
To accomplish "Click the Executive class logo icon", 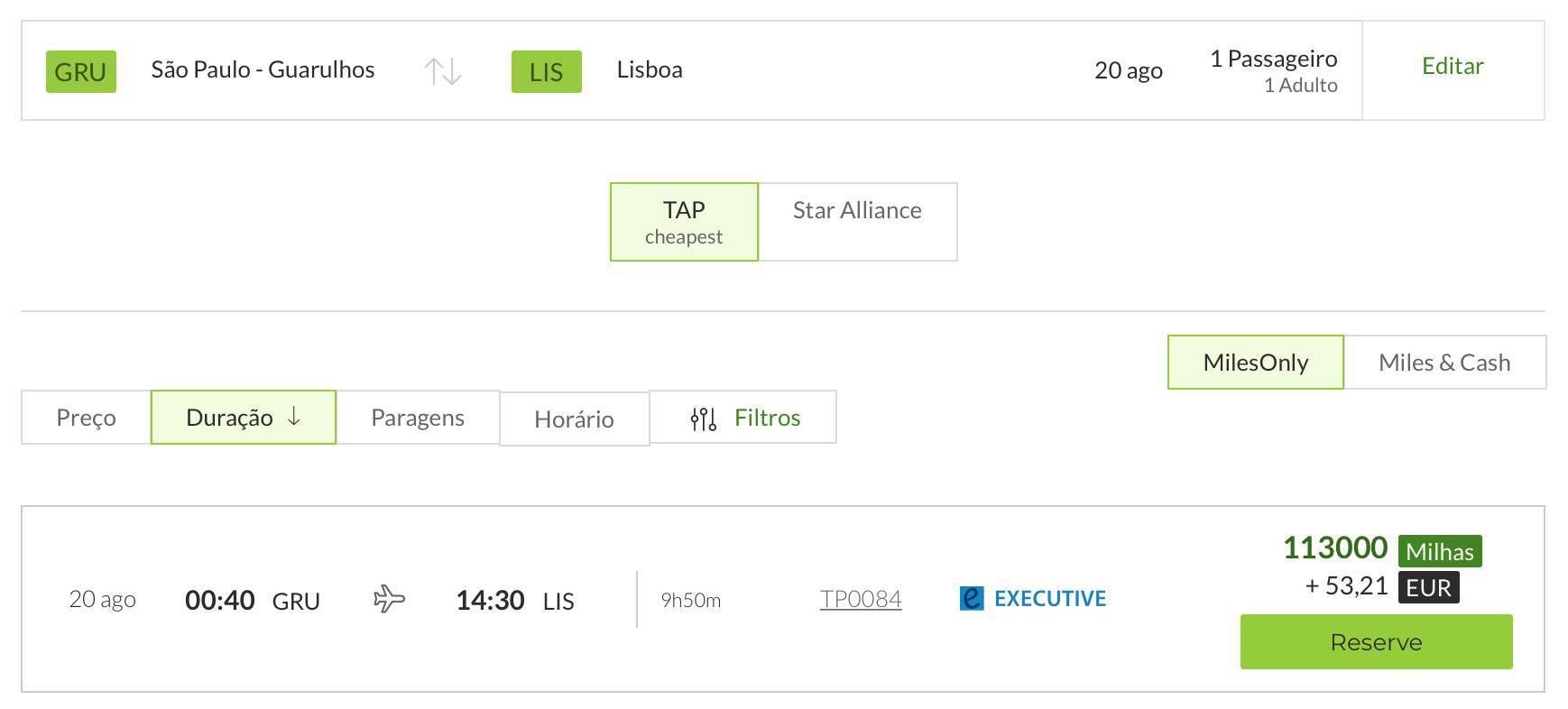I will click(972, 598).
